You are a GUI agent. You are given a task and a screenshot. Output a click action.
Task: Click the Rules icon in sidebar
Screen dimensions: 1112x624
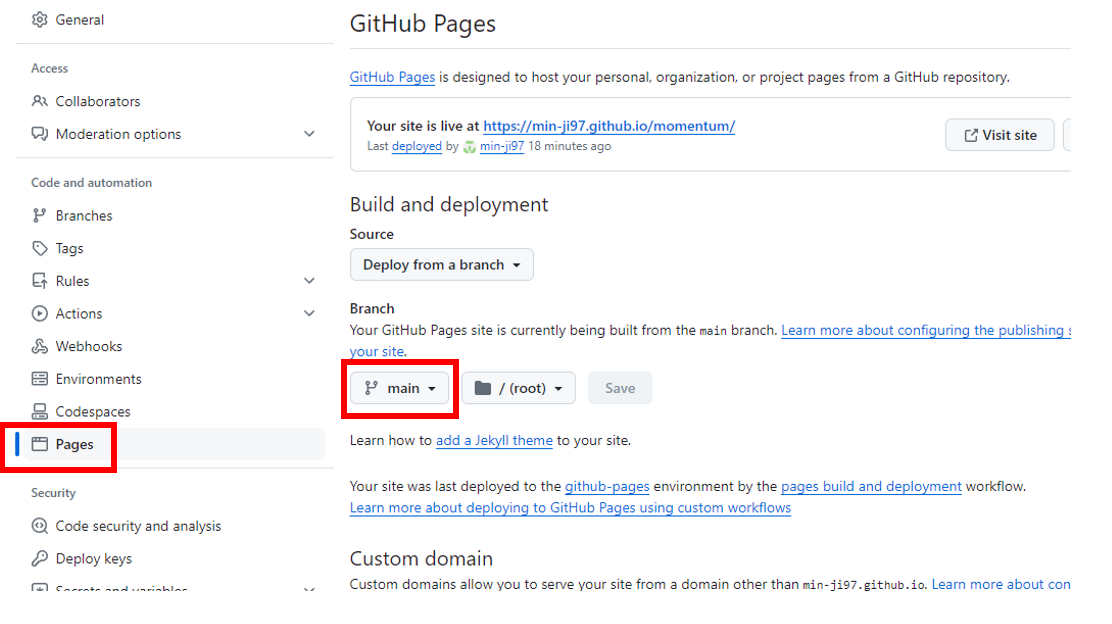coord(40,281)
